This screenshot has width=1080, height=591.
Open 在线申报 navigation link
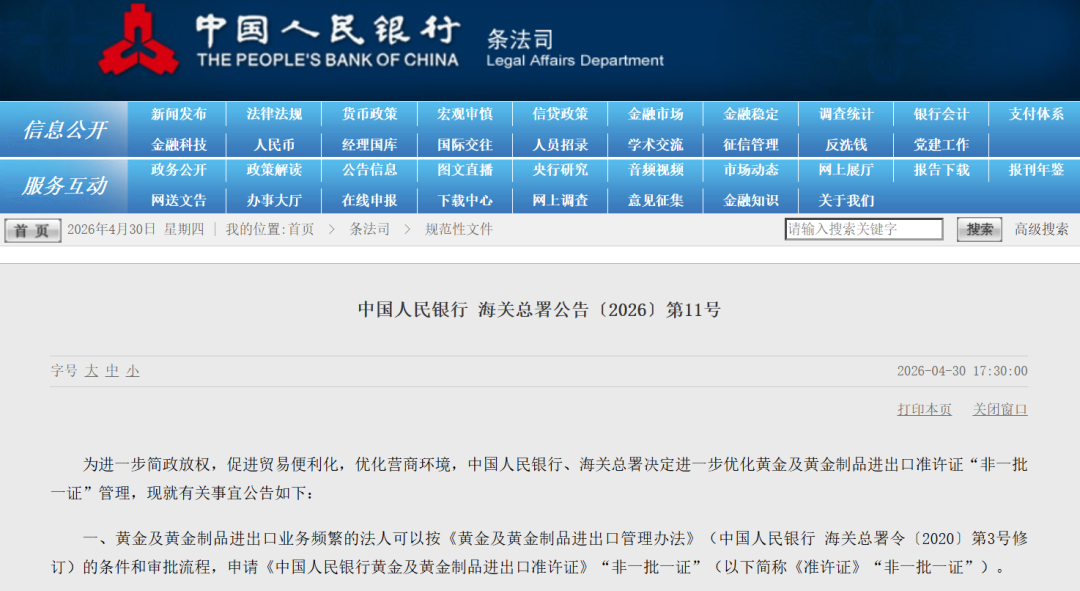[370, 200]
